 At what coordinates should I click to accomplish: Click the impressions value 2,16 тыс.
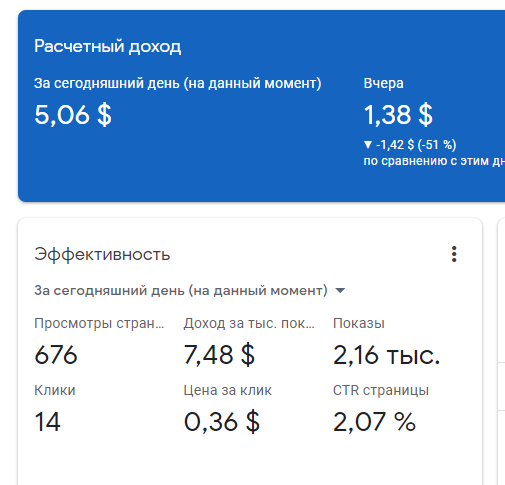(x=387, y=355)
